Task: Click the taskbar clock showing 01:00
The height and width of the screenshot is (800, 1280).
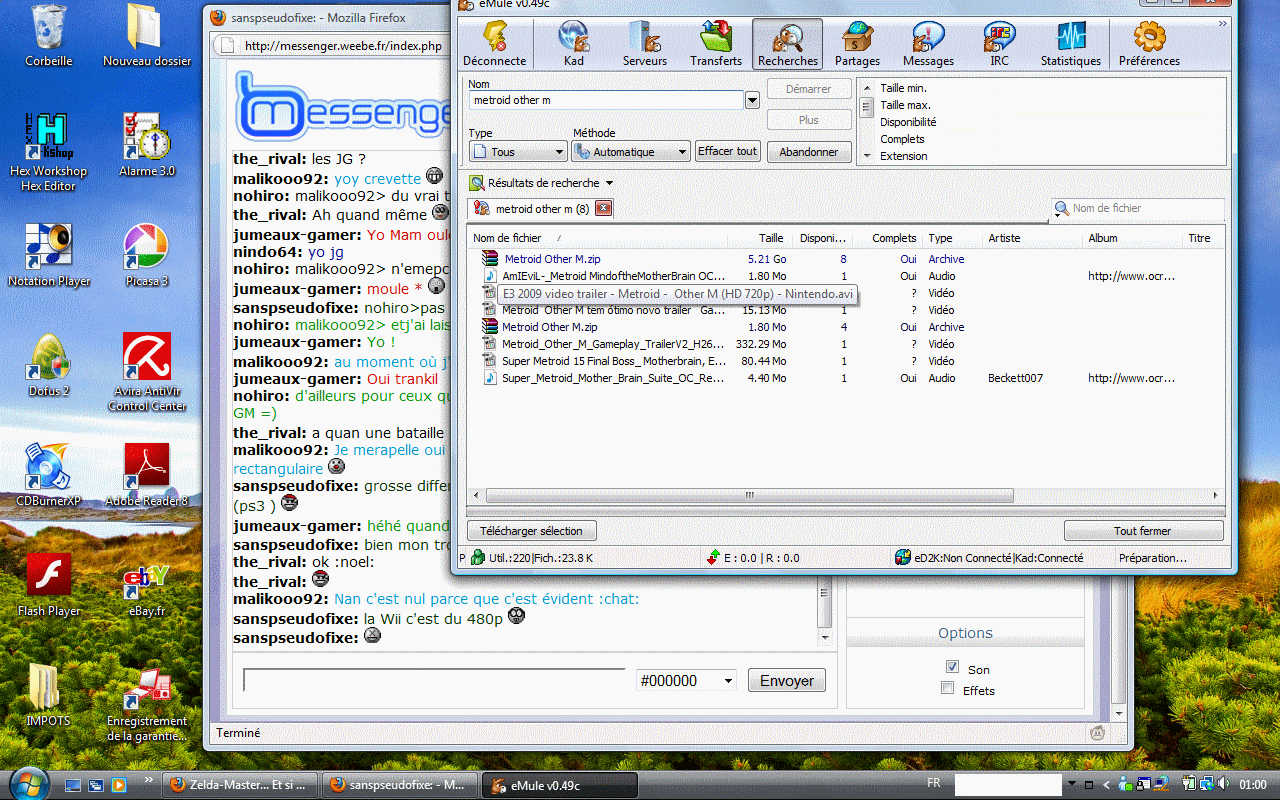Action: pos(1252,784)
